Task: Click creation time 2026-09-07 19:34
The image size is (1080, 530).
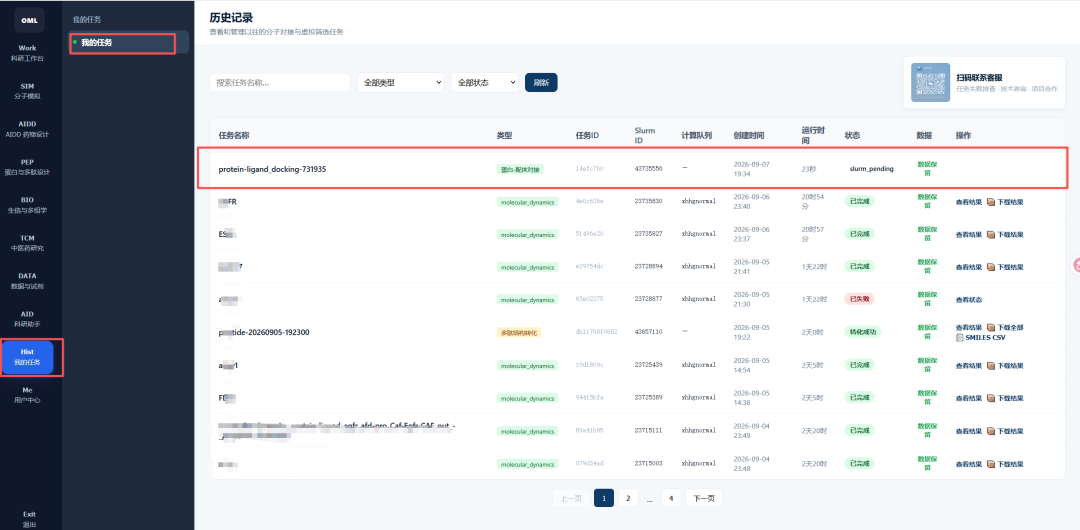Action: coord(750,169)
